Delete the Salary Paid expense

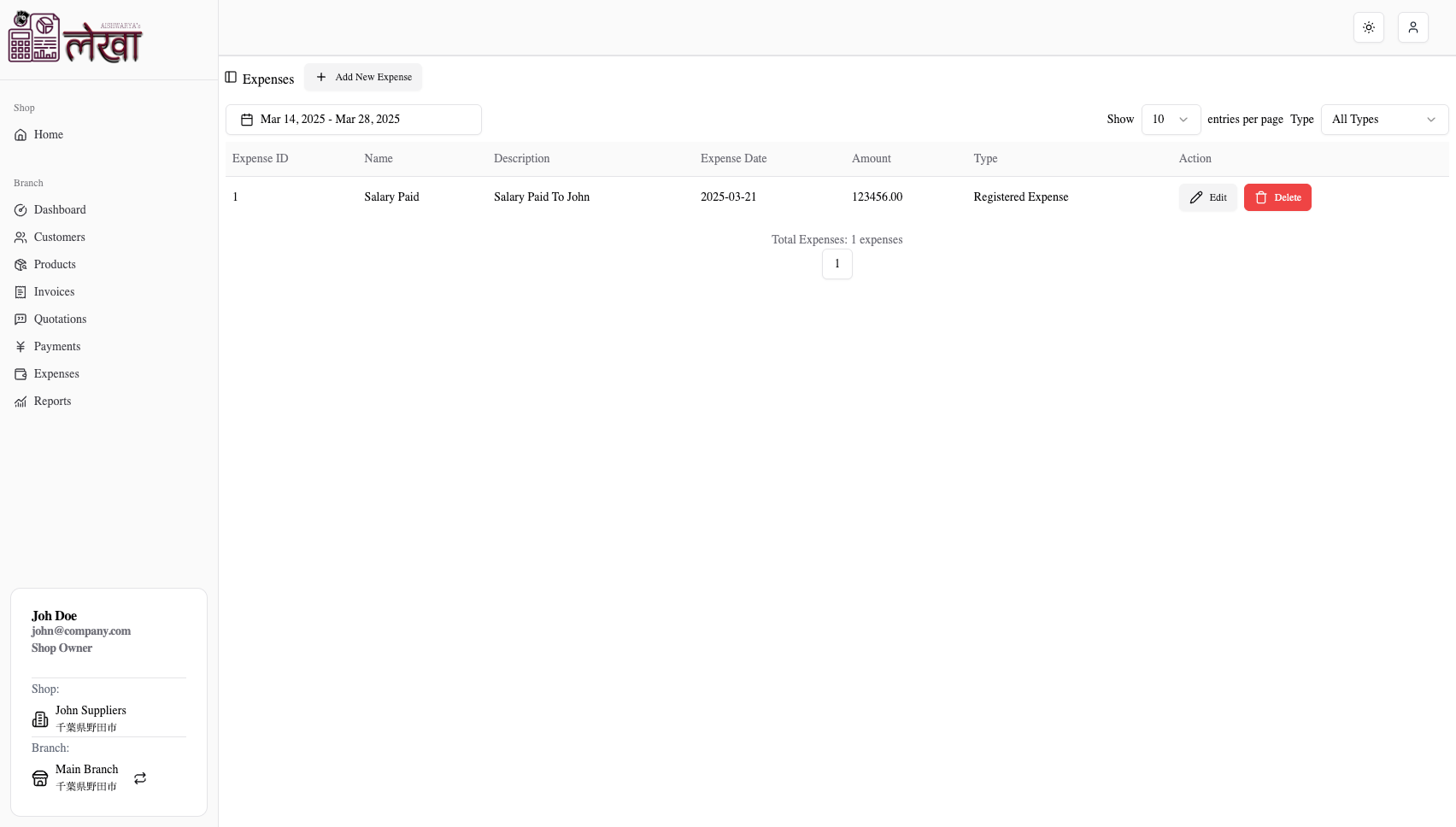(x=1277, y=196)
